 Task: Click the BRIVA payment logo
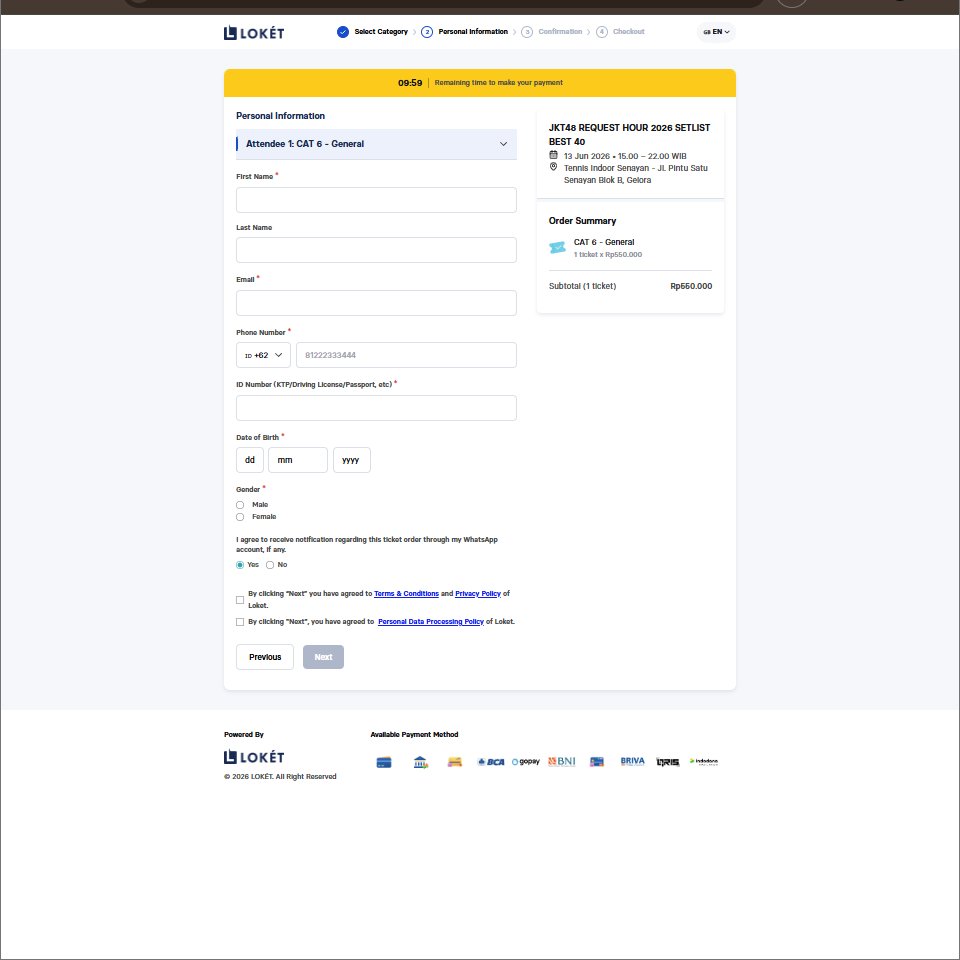[x=632, y=761]
